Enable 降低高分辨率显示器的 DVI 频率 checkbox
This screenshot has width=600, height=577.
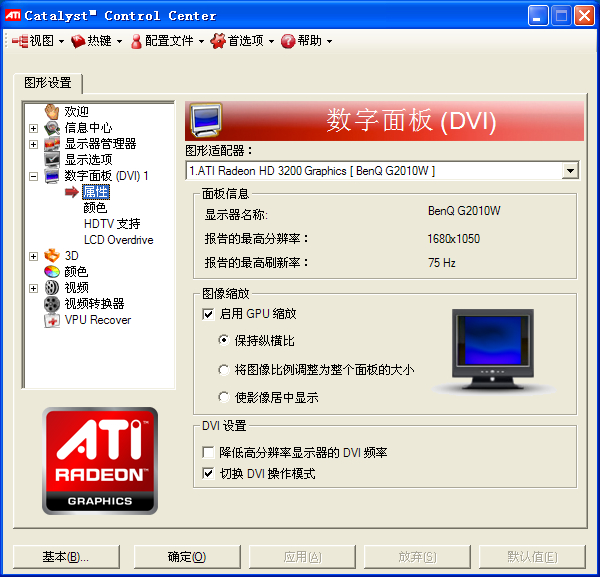pos(208,453)
